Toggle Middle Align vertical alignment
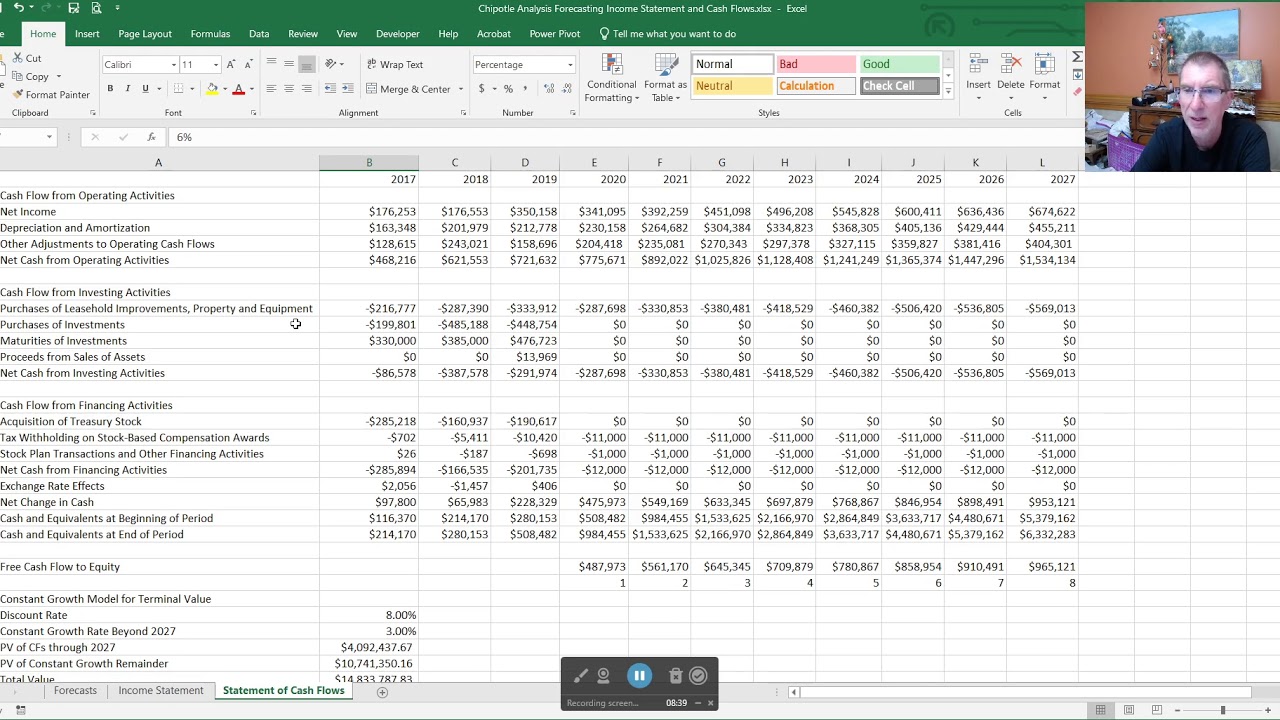This screenshot has height=720, width=1280. coord(289,65)
